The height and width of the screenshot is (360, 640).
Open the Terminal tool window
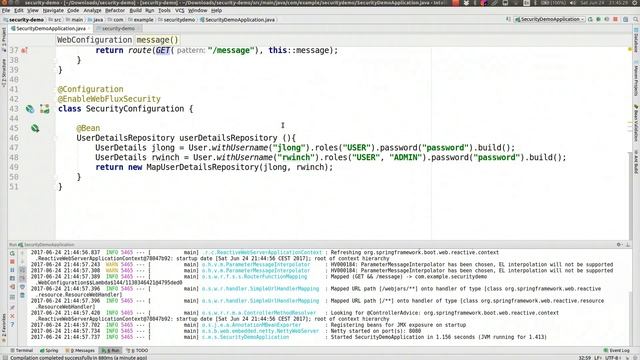(22, 351)
